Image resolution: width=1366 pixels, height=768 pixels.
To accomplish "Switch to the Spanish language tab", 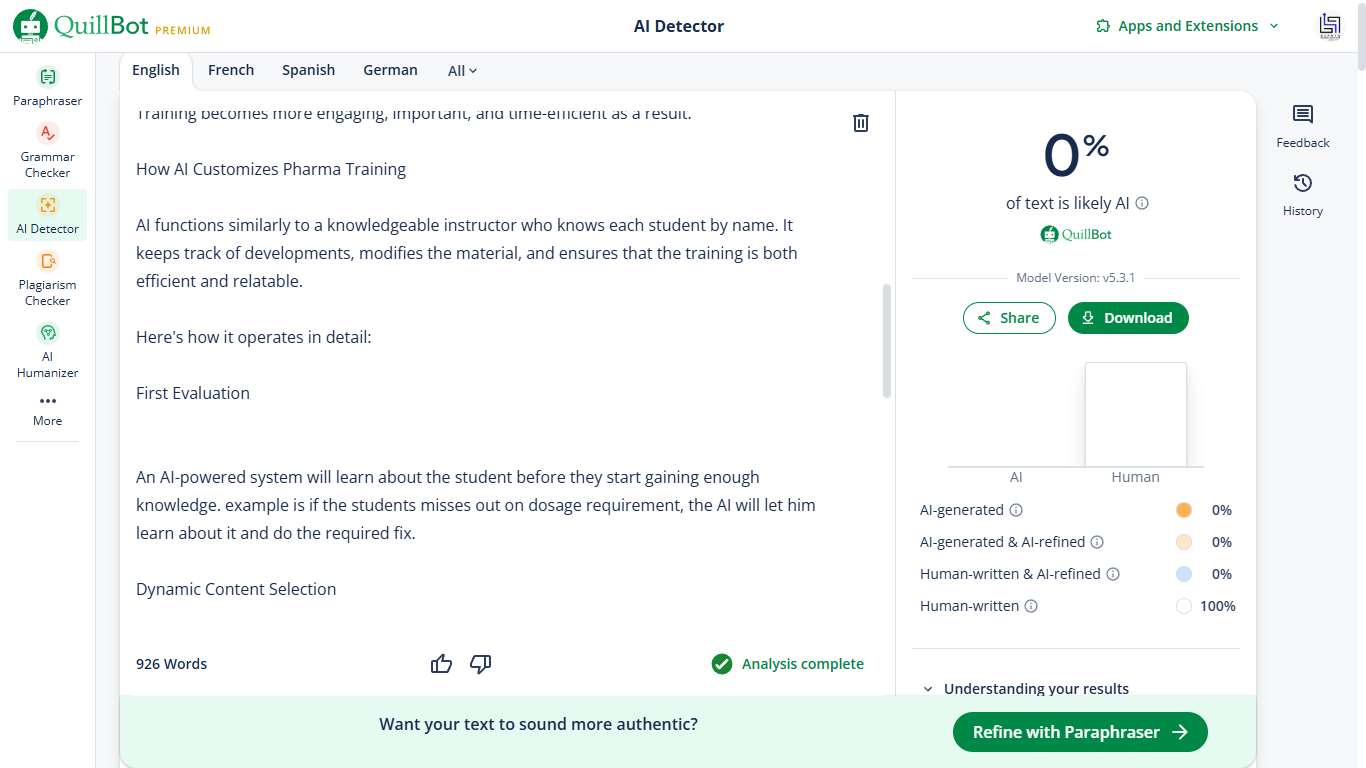I will (x=308, y=70).
